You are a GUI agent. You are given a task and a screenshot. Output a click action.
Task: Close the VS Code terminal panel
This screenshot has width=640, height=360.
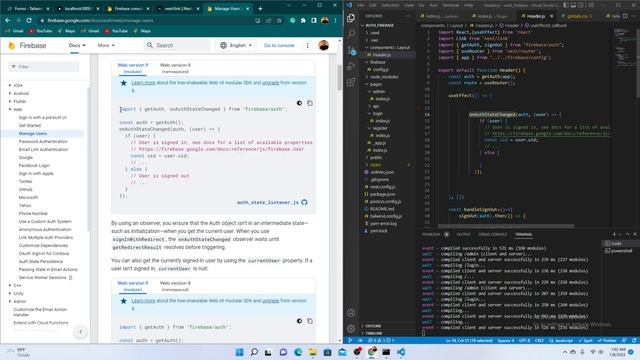(635, 234)
